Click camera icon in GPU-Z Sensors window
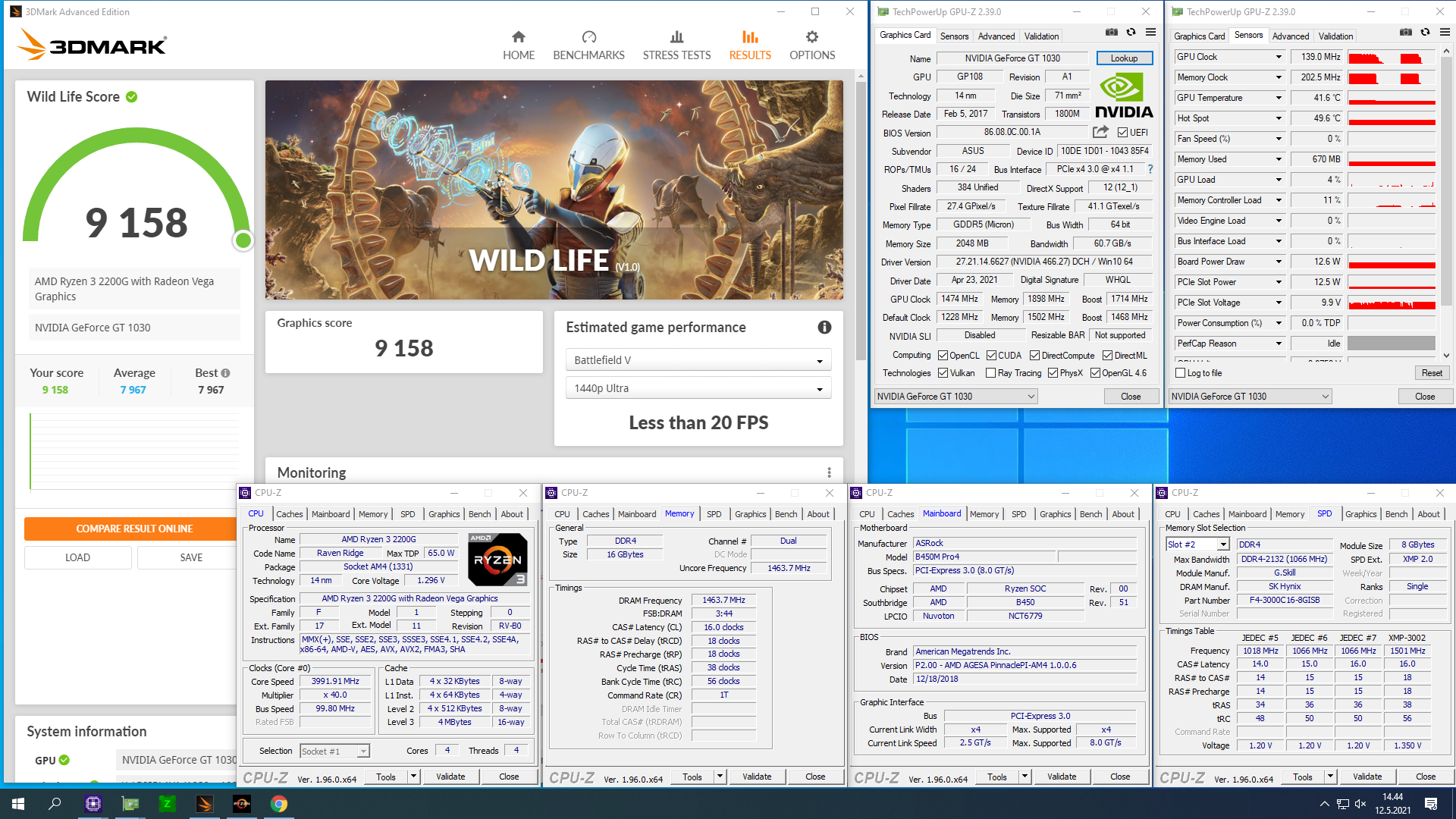1456x819 pixels. coord(1405,33)
